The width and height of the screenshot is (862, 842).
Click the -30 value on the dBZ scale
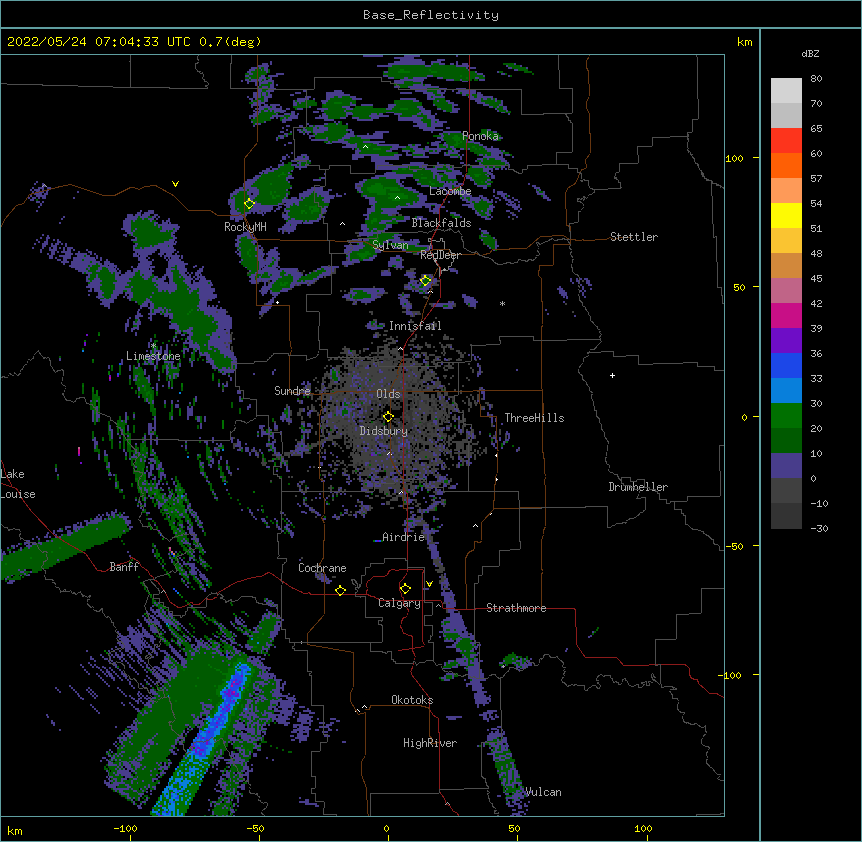point(819,528)
